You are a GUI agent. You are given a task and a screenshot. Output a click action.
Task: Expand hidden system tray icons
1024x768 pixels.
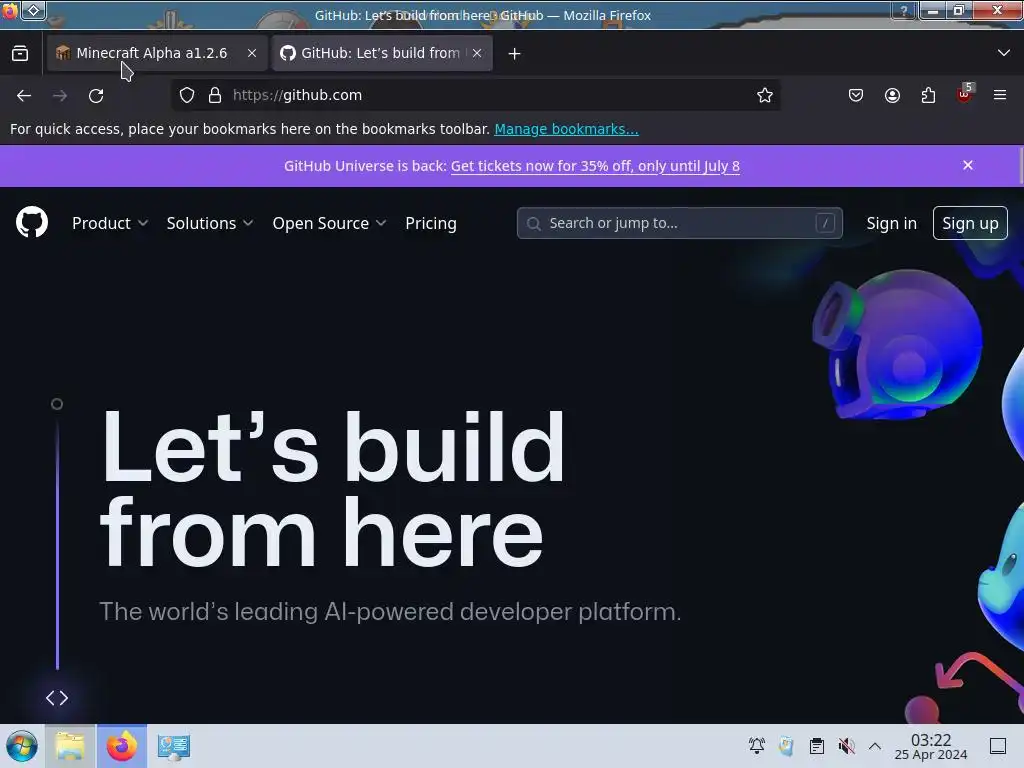875,746
